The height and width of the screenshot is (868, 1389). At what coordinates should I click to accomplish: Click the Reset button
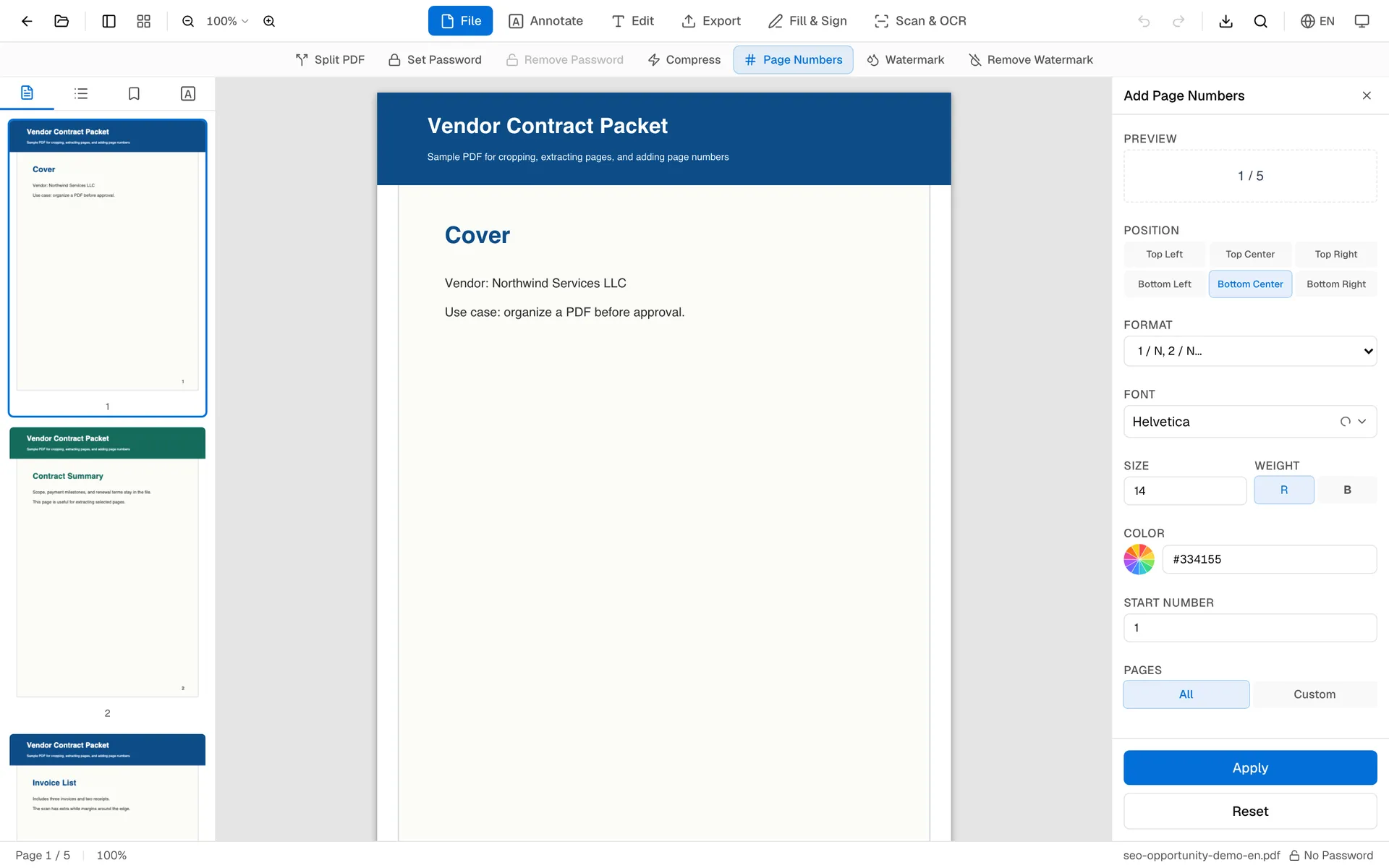tap(1250, 812)
